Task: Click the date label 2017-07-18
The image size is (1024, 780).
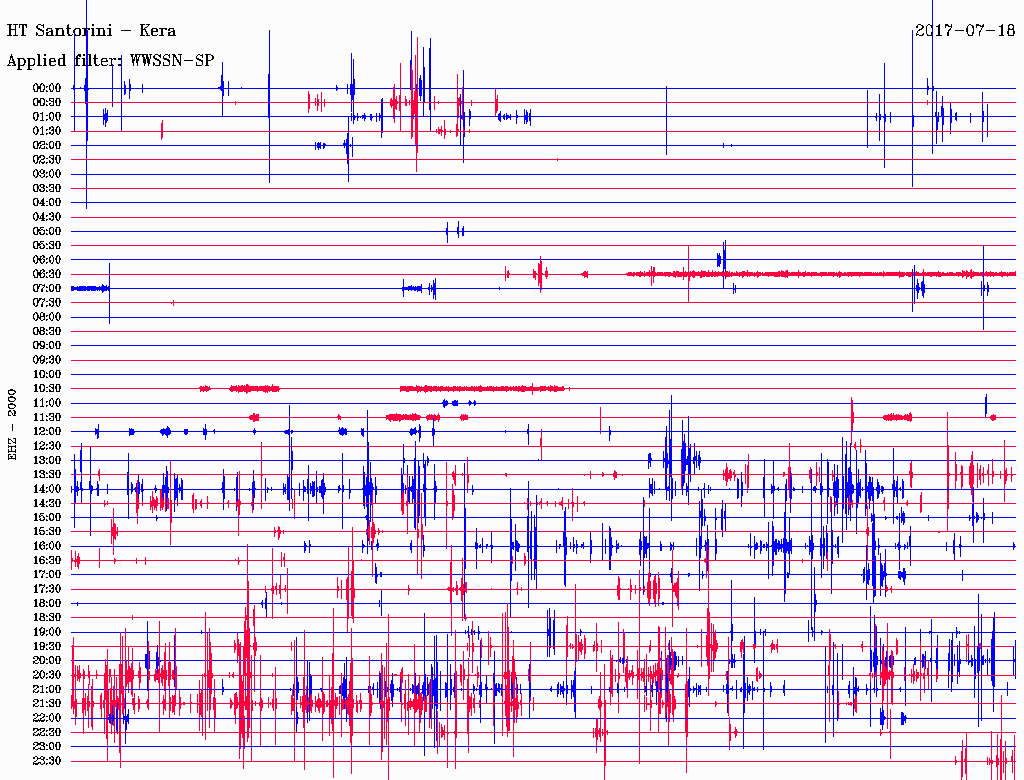Action: 965,30
